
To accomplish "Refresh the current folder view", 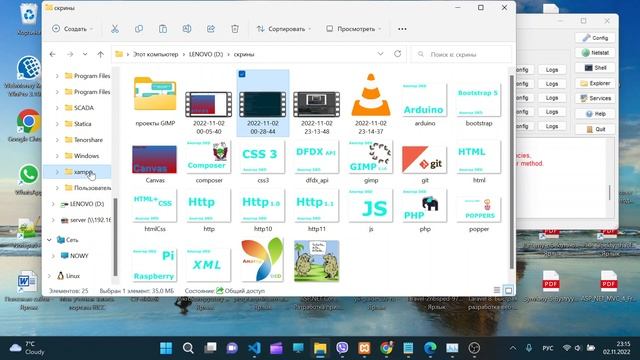I will [398, 54].
